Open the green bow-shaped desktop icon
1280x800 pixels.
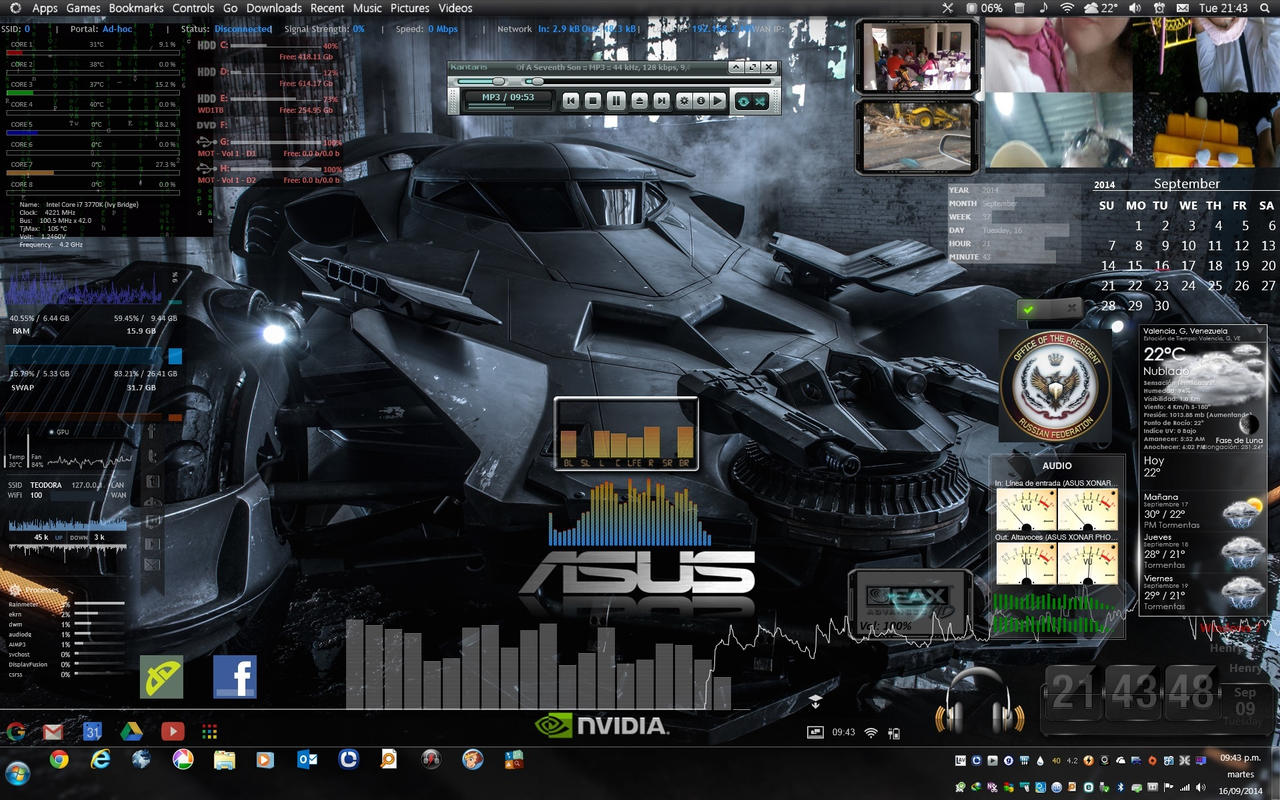tap(162, 677)
